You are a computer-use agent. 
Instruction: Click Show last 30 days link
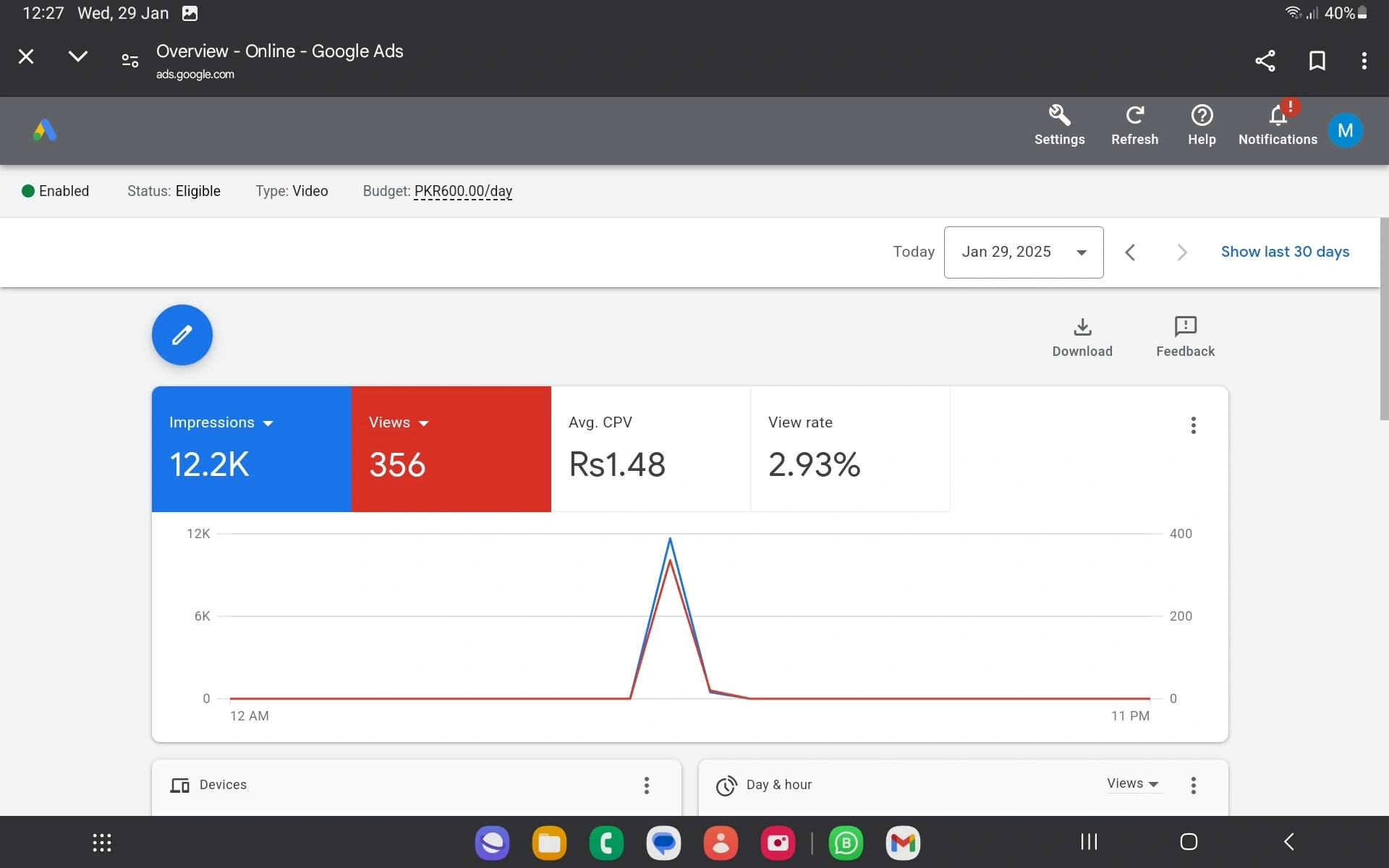click(1285, 252)
